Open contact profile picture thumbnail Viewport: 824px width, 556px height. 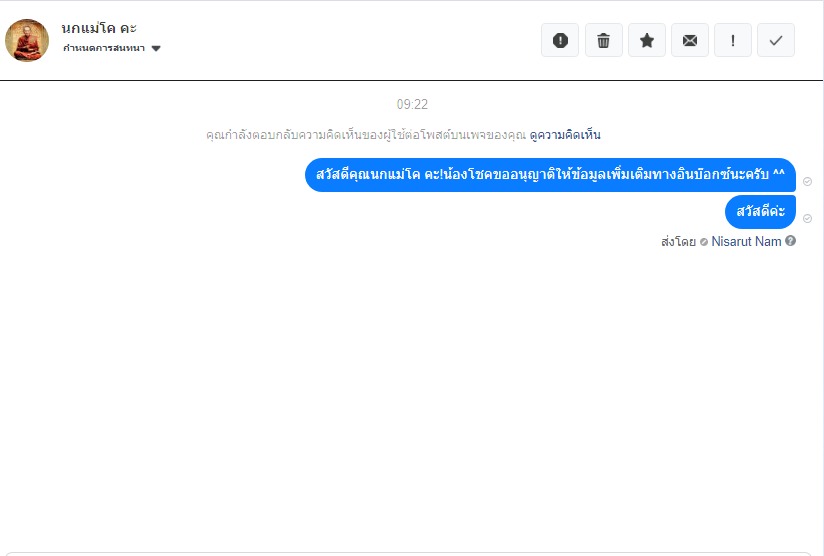(27, 40)
